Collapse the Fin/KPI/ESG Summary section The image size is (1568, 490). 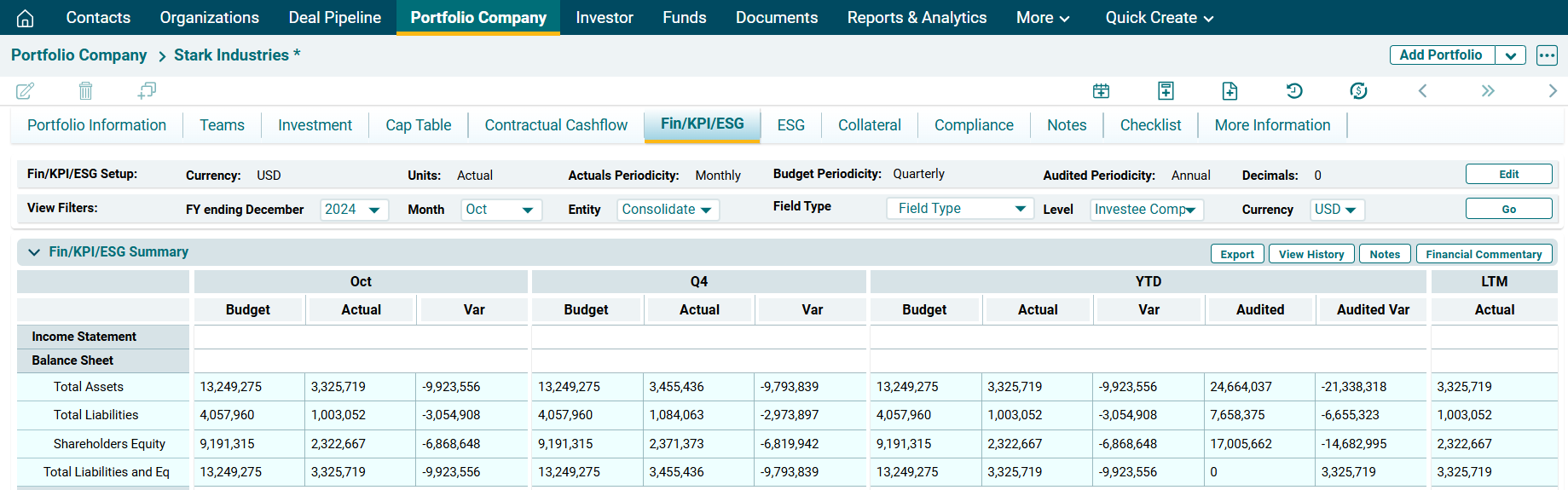click(34, 252)
